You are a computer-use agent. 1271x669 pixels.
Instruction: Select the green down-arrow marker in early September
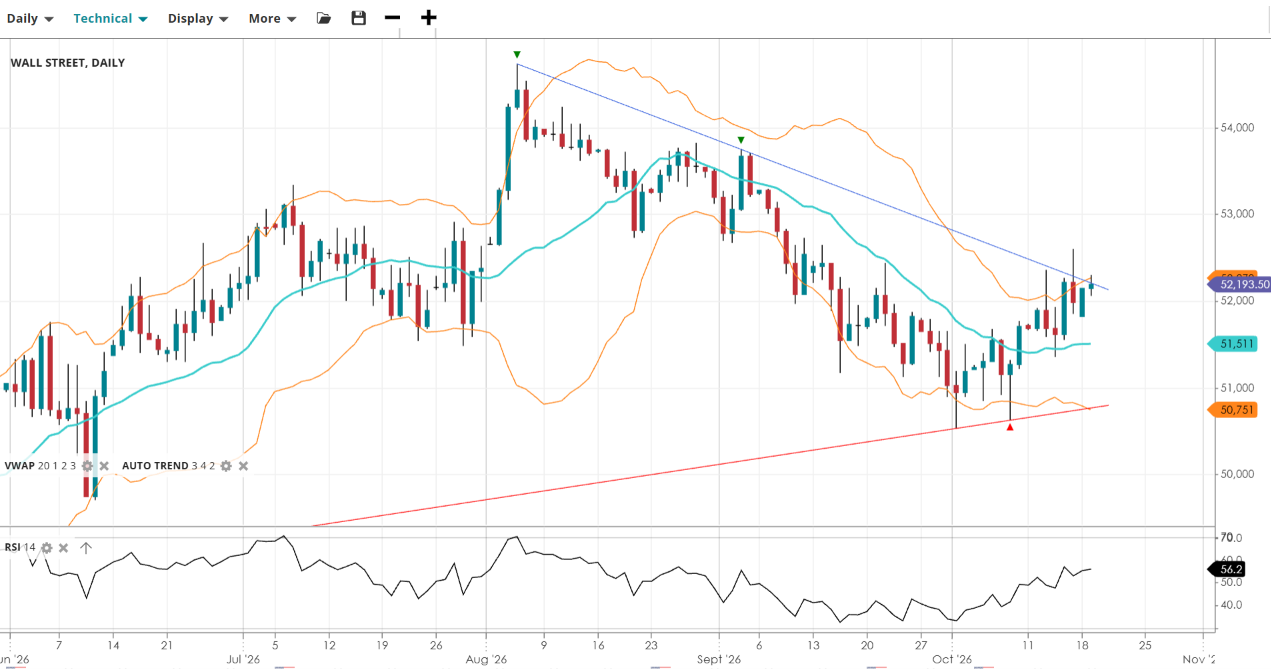(741, 141)
